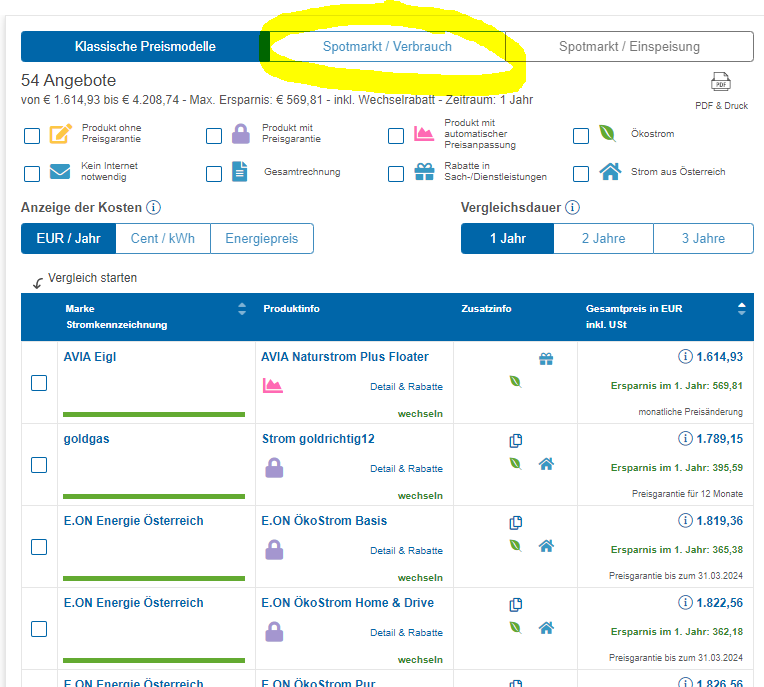Open Strom goldrichtig12 product link
The height and width of the screenshot is (687, 764).
(318, 439)
